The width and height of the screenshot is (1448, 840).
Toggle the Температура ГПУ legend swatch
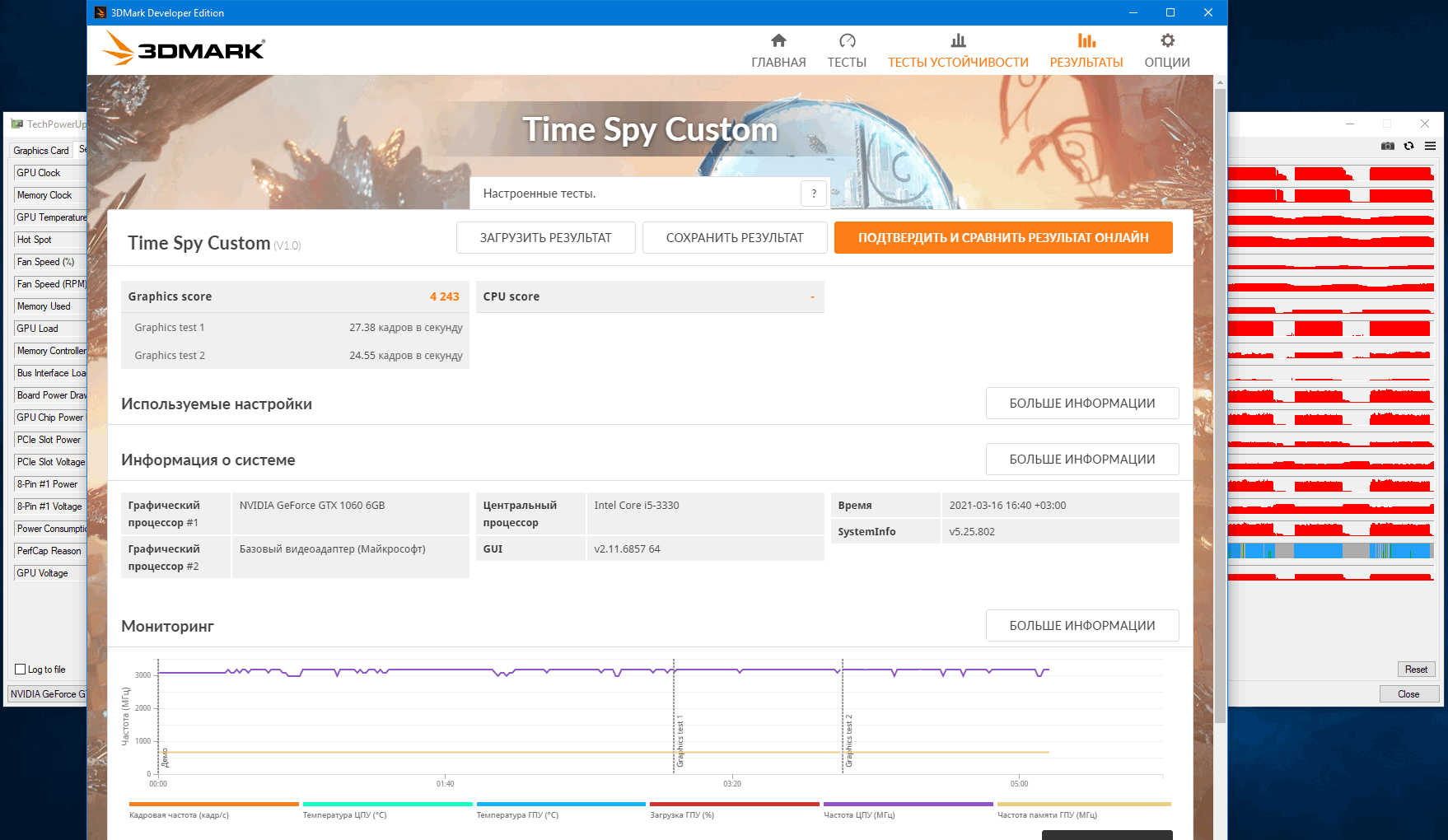(x=561, y=804)
